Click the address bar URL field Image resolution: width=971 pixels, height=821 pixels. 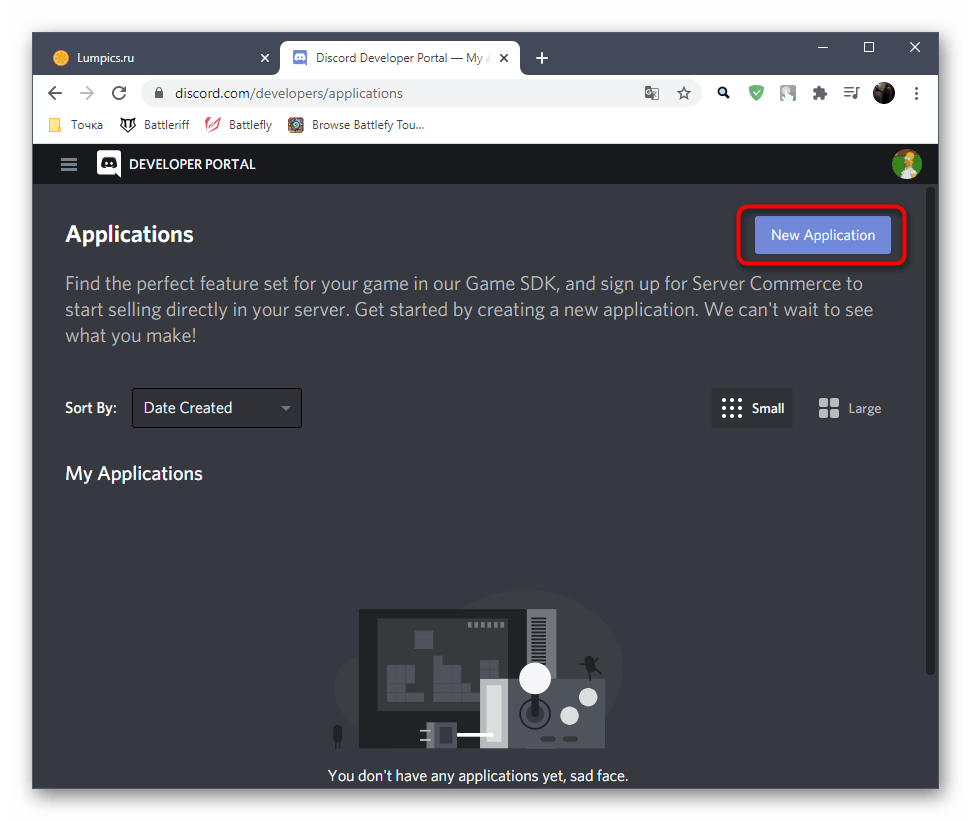coord(400,93)
